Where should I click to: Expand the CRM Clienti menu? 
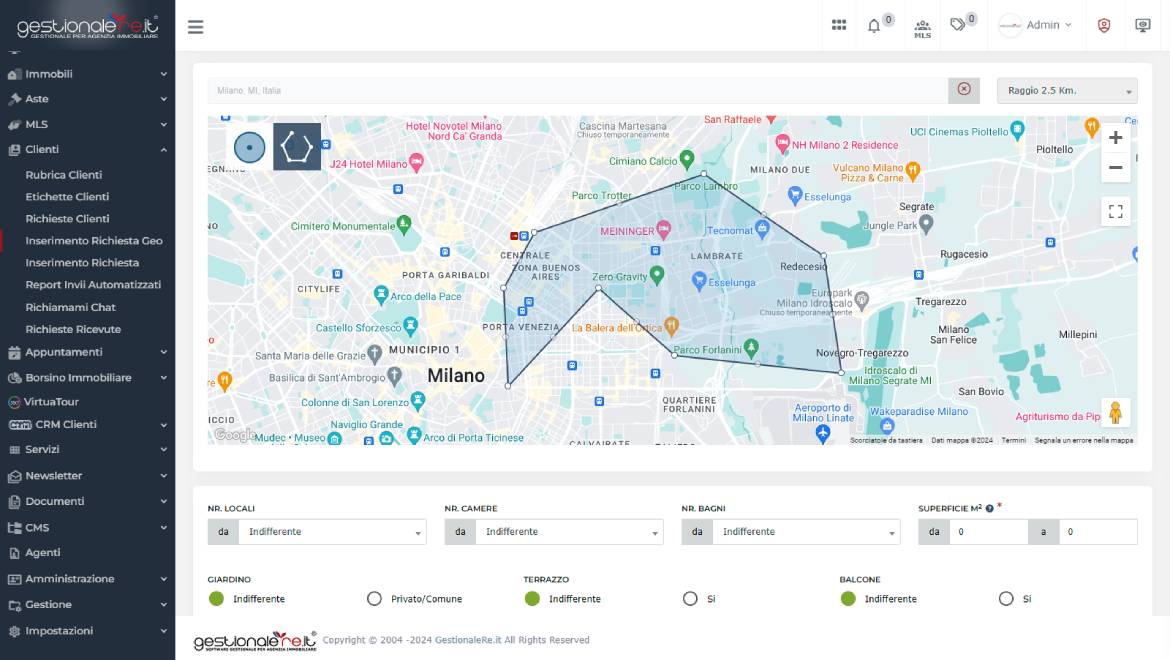pyautogui.click(x=87, y=424)
